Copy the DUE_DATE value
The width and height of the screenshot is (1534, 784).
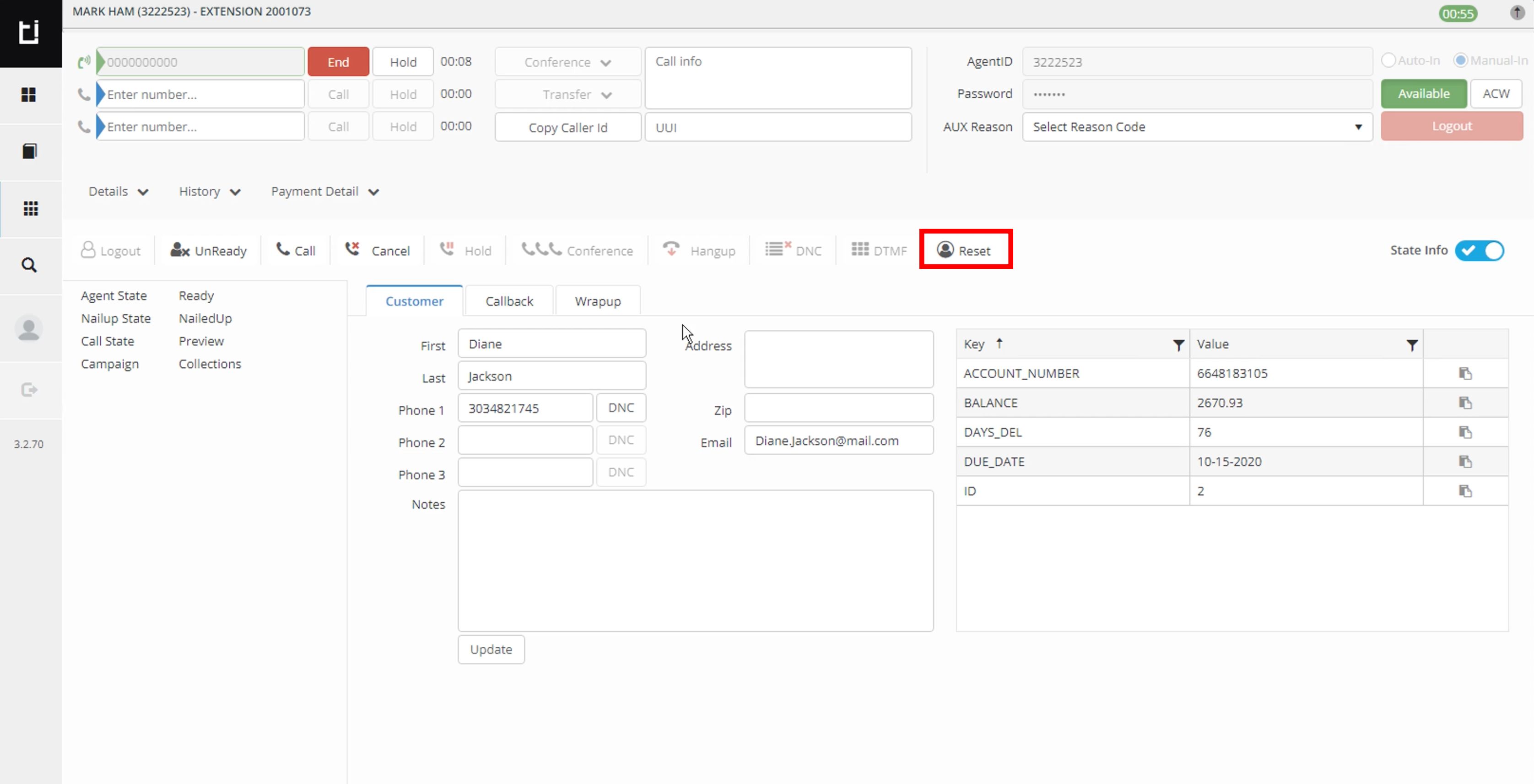click(1465, 462)
